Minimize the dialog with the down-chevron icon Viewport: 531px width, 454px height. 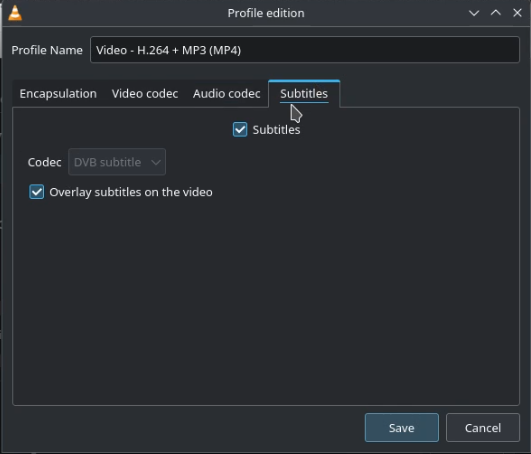[474, 13]
